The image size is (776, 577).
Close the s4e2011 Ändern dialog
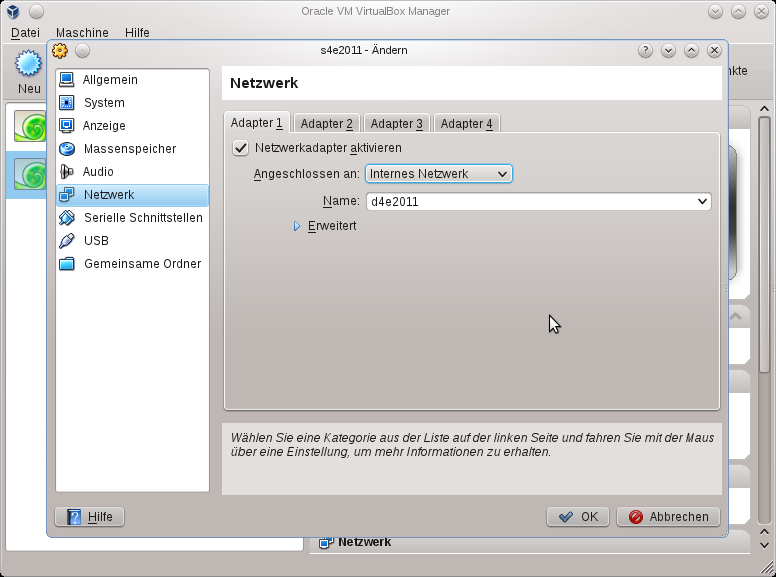(714, 50)
